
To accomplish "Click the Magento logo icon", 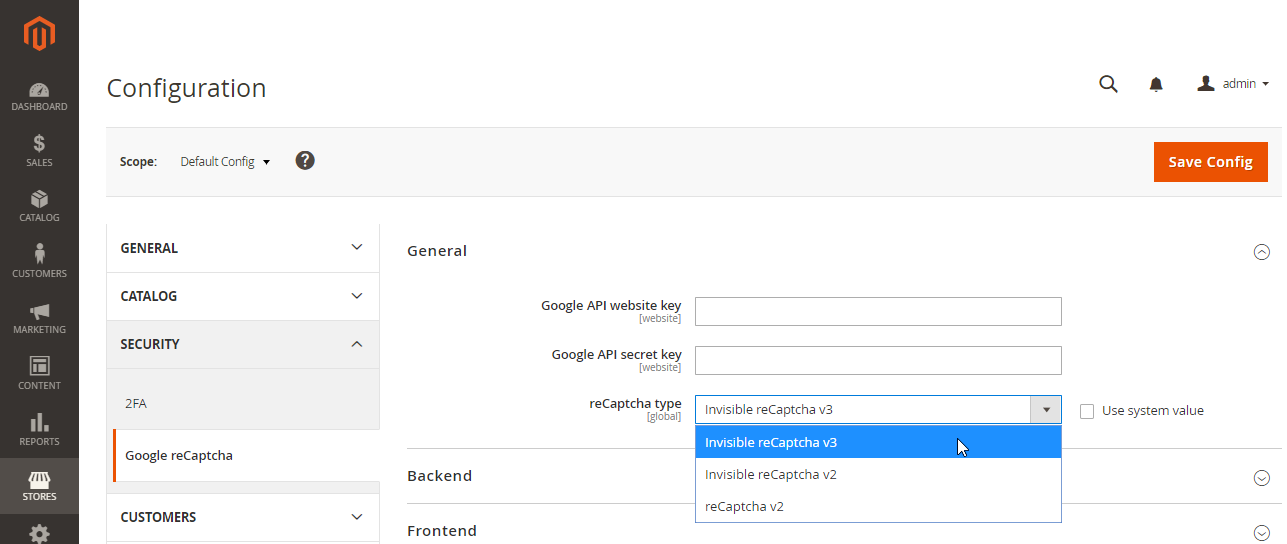I will [x=39, y=34].
